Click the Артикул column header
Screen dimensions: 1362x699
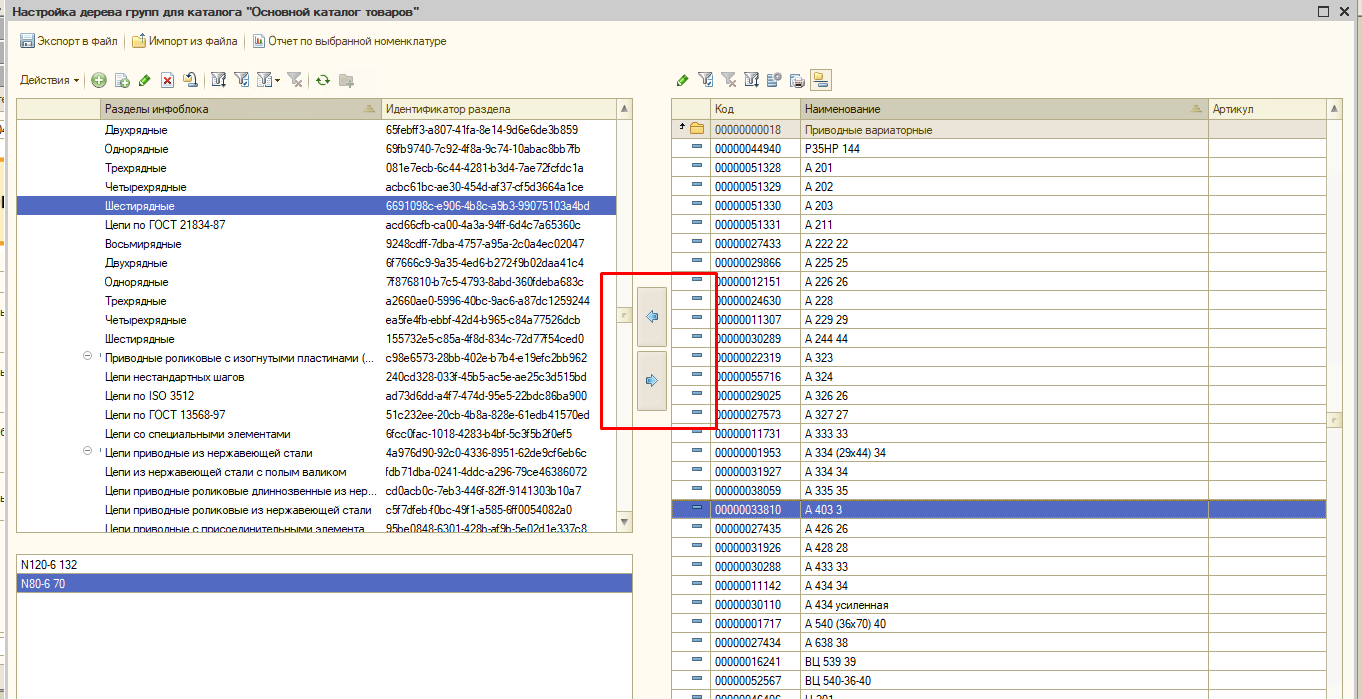point(1267,109)
